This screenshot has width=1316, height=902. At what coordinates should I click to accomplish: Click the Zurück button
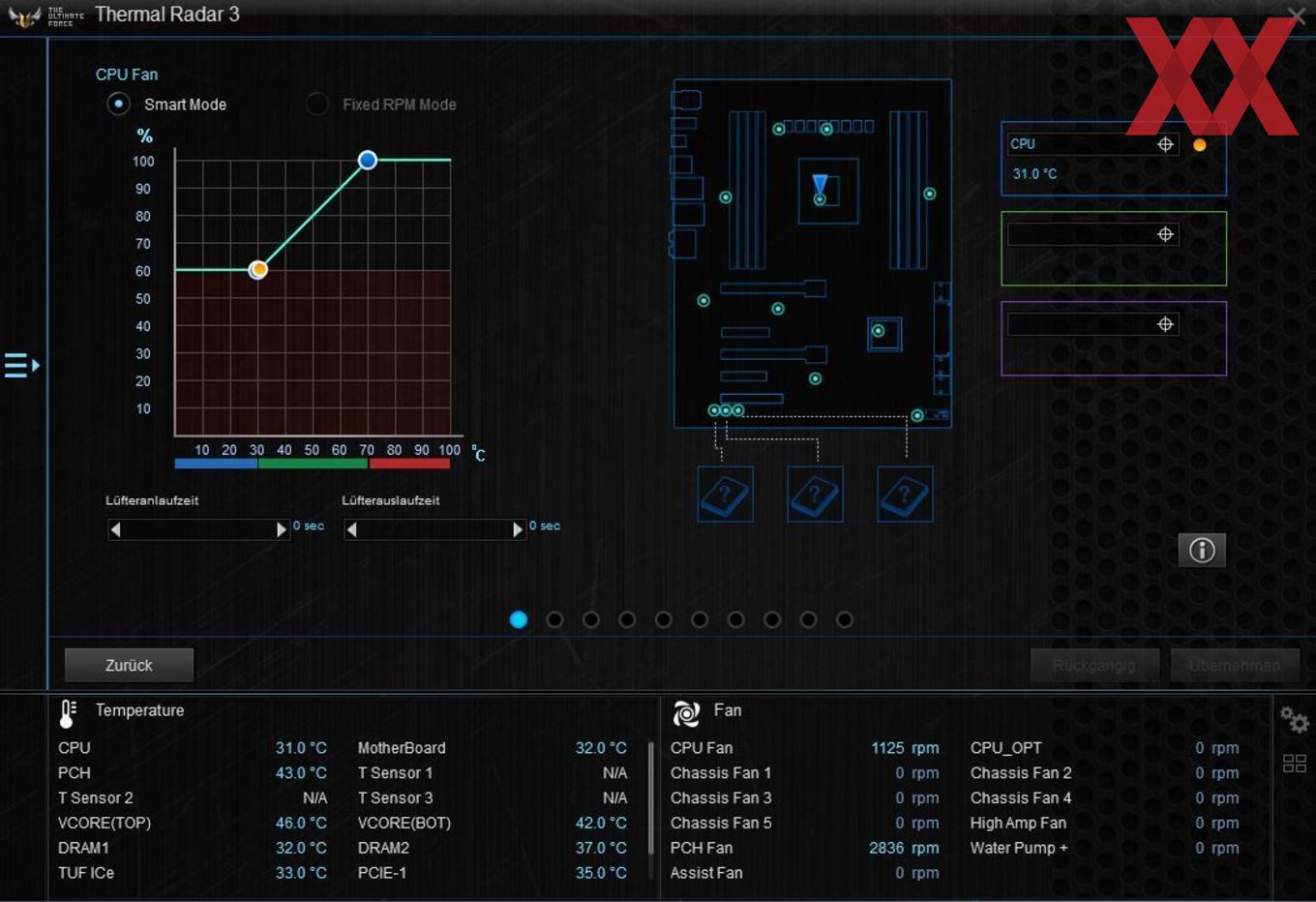tap(129, 665)
